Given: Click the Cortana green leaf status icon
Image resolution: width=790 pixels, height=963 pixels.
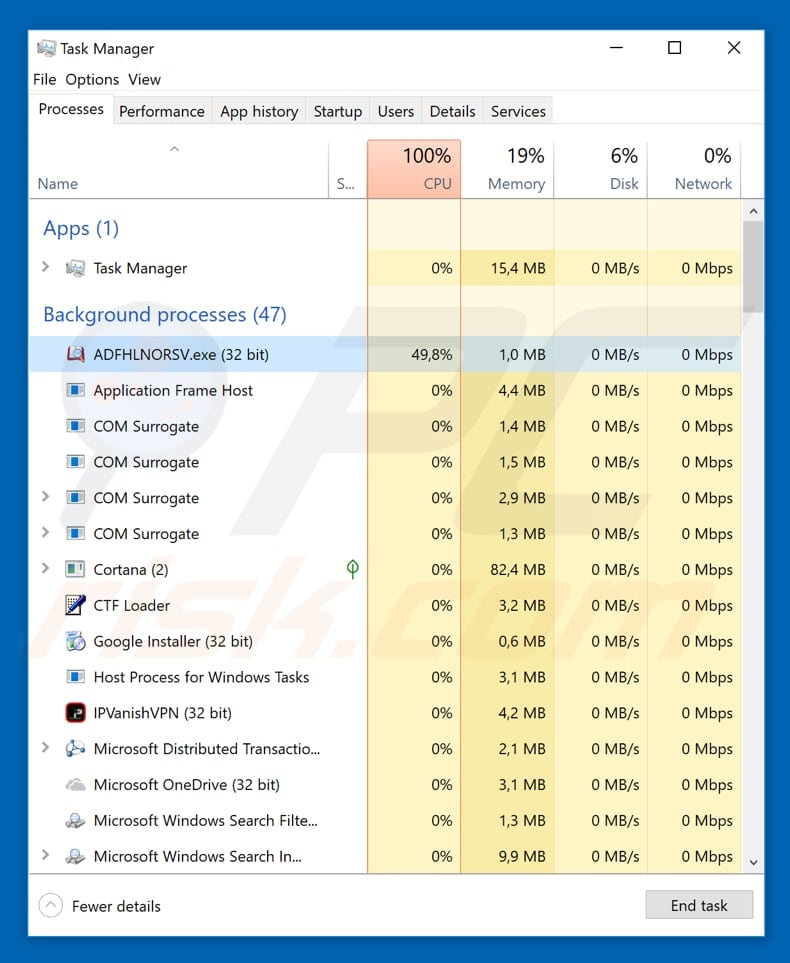Looking at the screenshot, I should tap(353, 569).
